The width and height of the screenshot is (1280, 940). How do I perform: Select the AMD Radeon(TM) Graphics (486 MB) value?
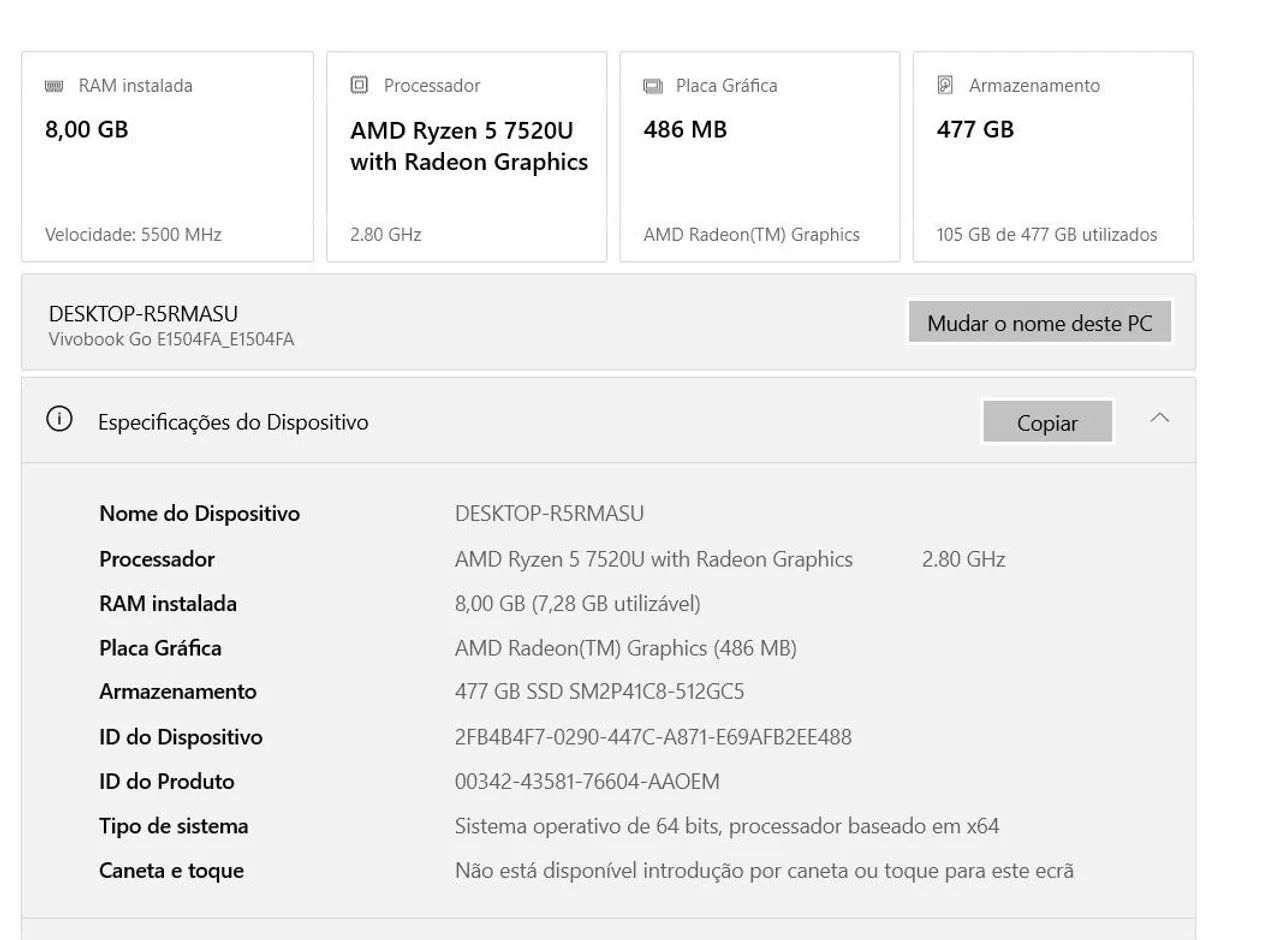[x=625, y=648]
